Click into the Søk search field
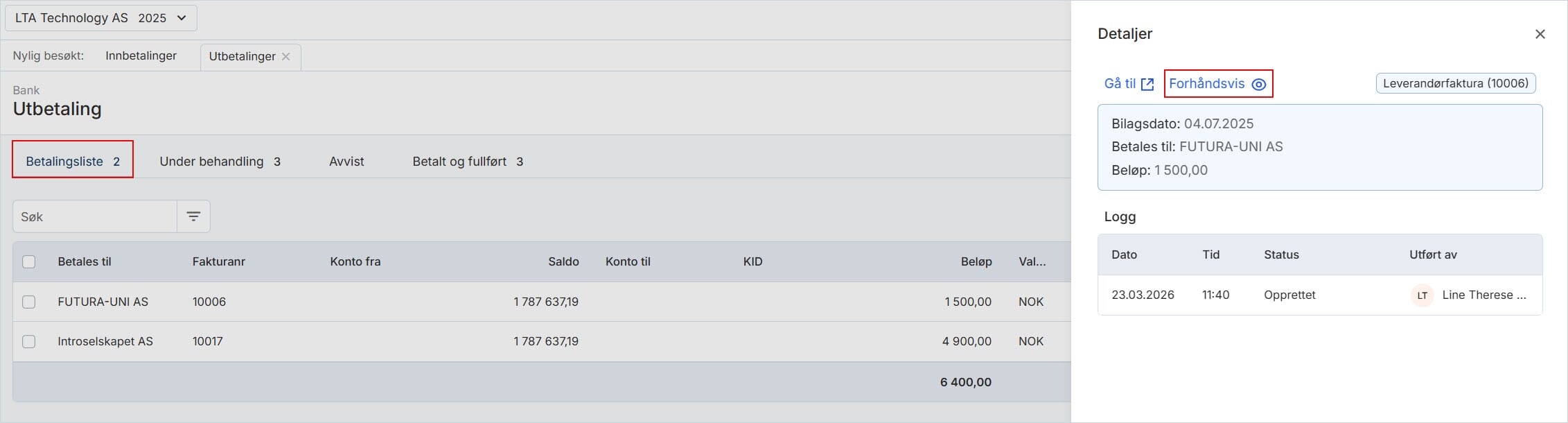Screen dimensions: 1568x423 click(95, 217)
